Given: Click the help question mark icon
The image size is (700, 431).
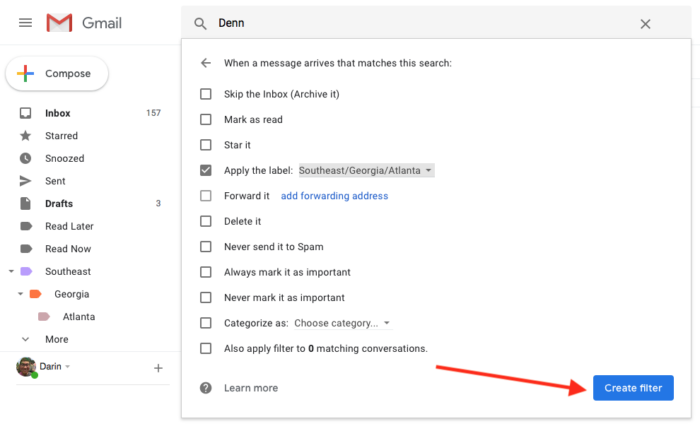Looking at the screenshot, I should [206, 387].
